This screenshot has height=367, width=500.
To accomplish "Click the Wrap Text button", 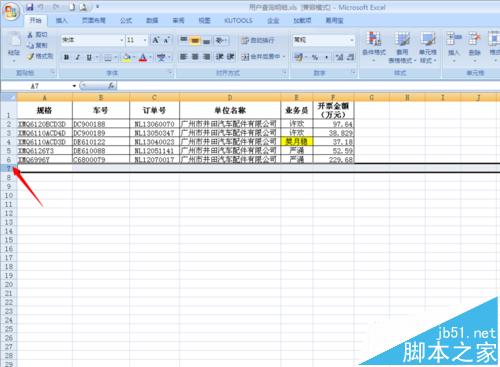I will pos(258,40).
